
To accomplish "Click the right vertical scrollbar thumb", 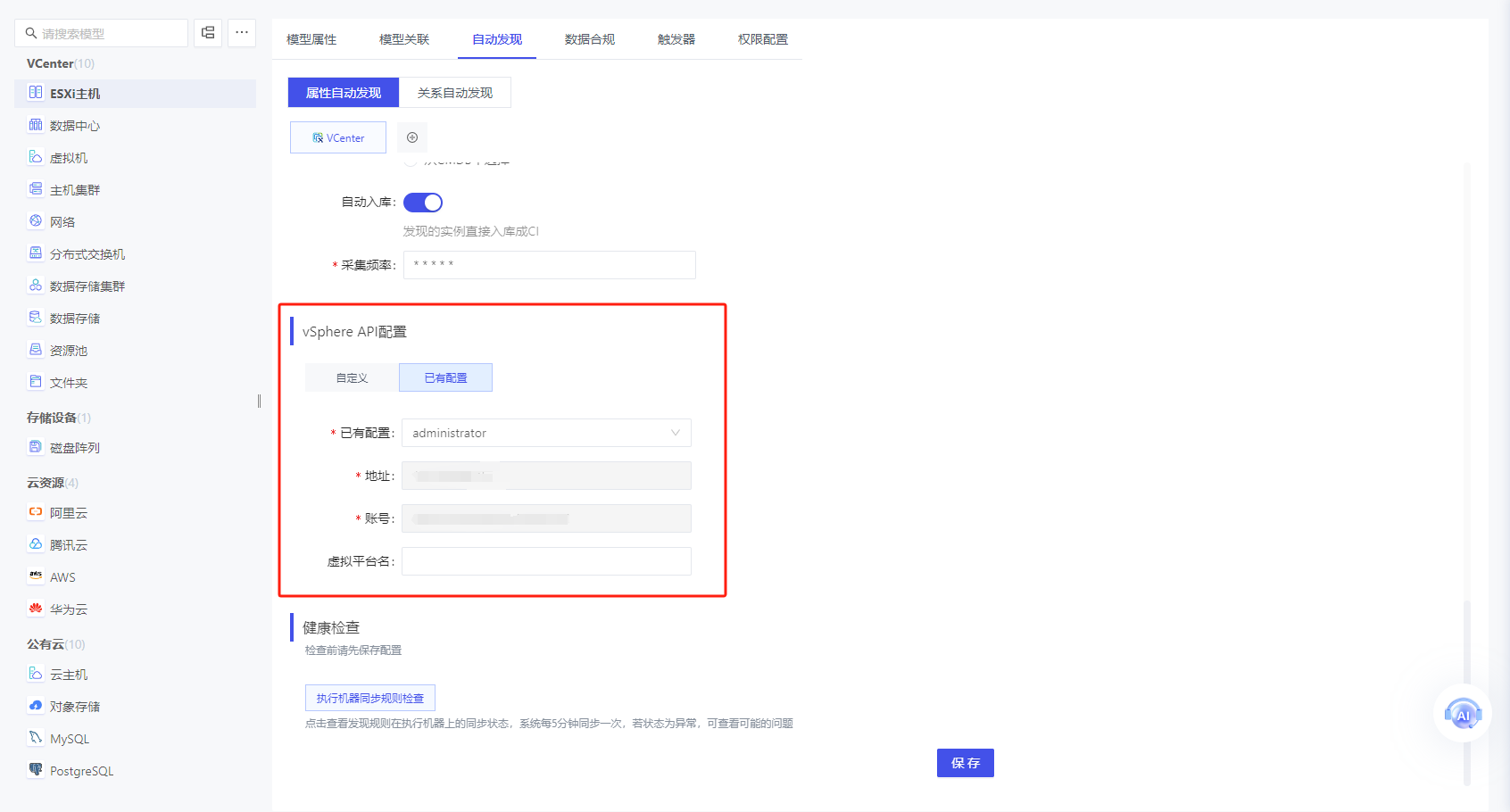I will [x=1466, y=692].
